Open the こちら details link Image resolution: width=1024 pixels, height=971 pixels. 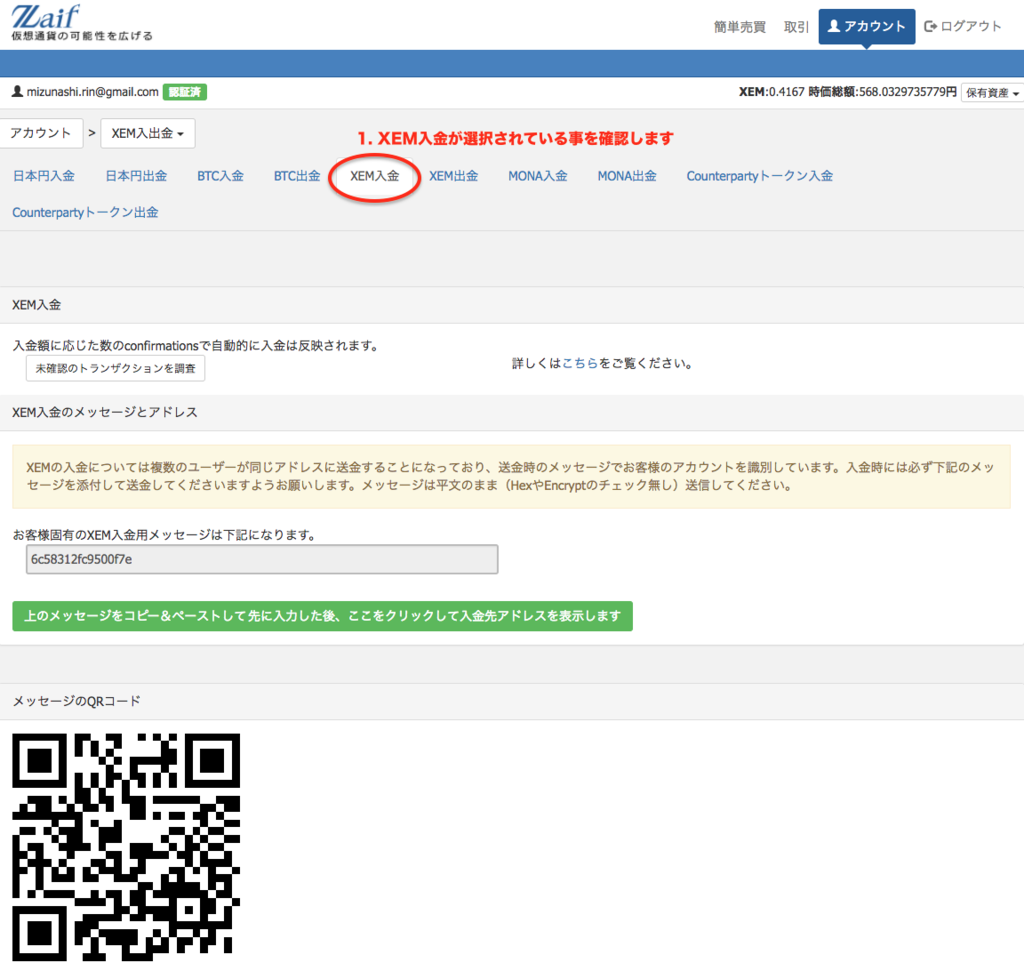pyautogui.click(x=580, y=363)
